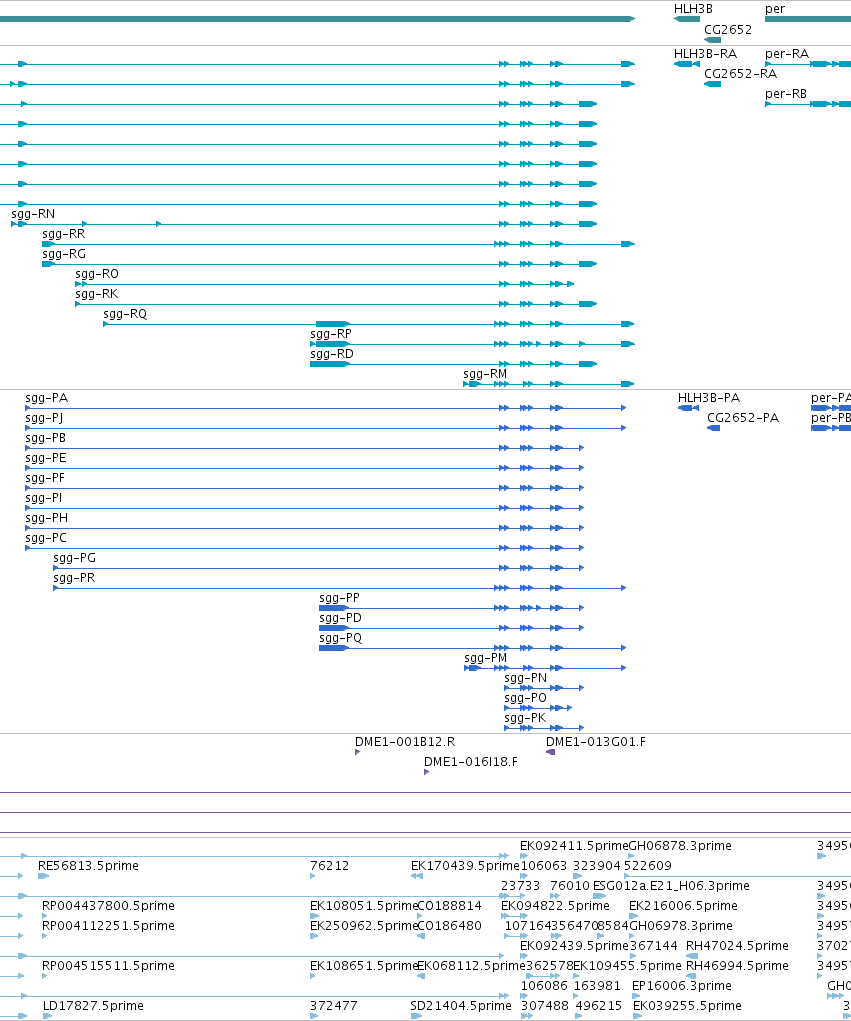Screen dimensions: 851x1021
Task: Select the EK092439.5prime EST label
Action: pos(574,946)
